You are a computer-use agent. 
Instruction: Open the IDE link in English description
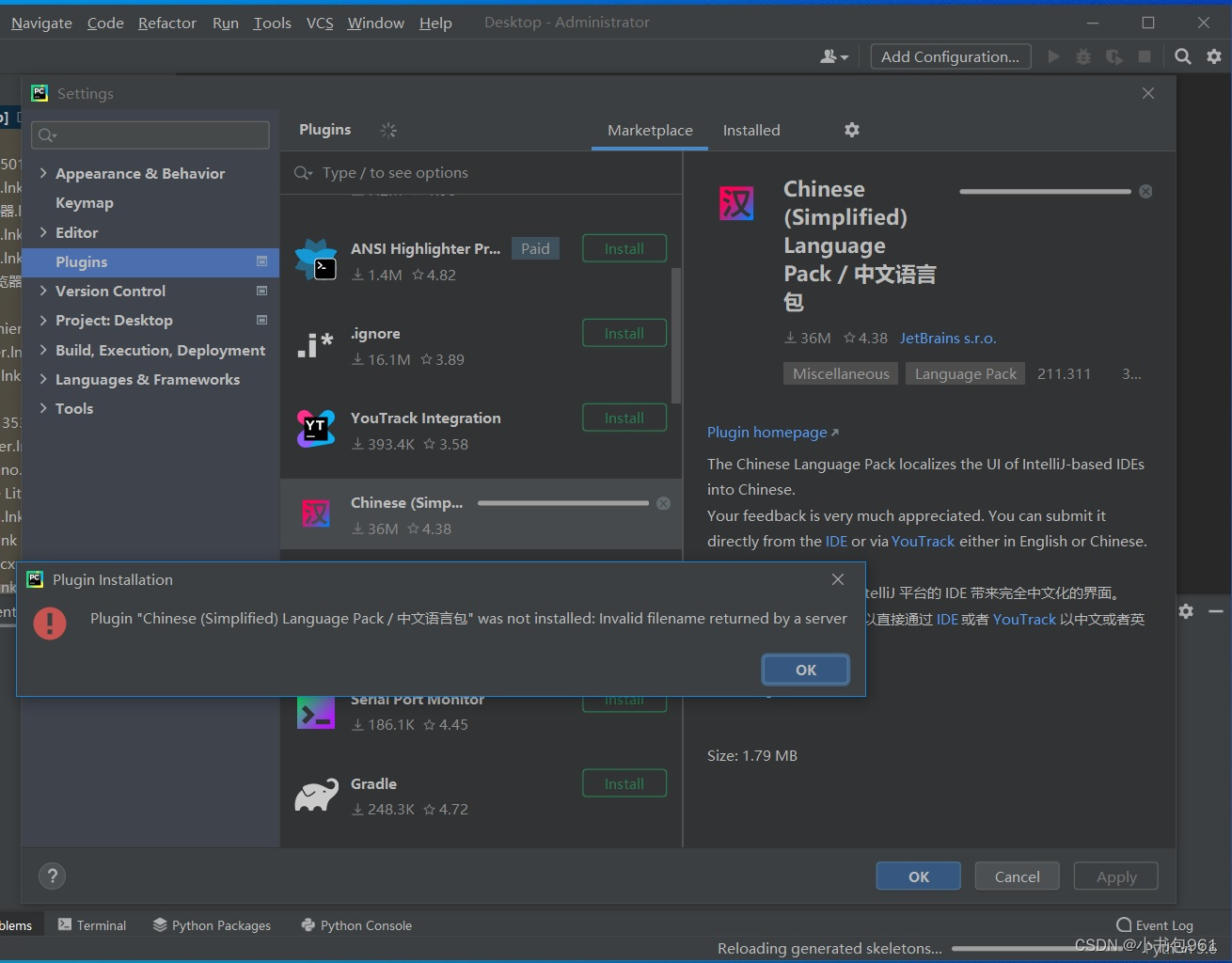pyautogui.click(x=836, y=541)
